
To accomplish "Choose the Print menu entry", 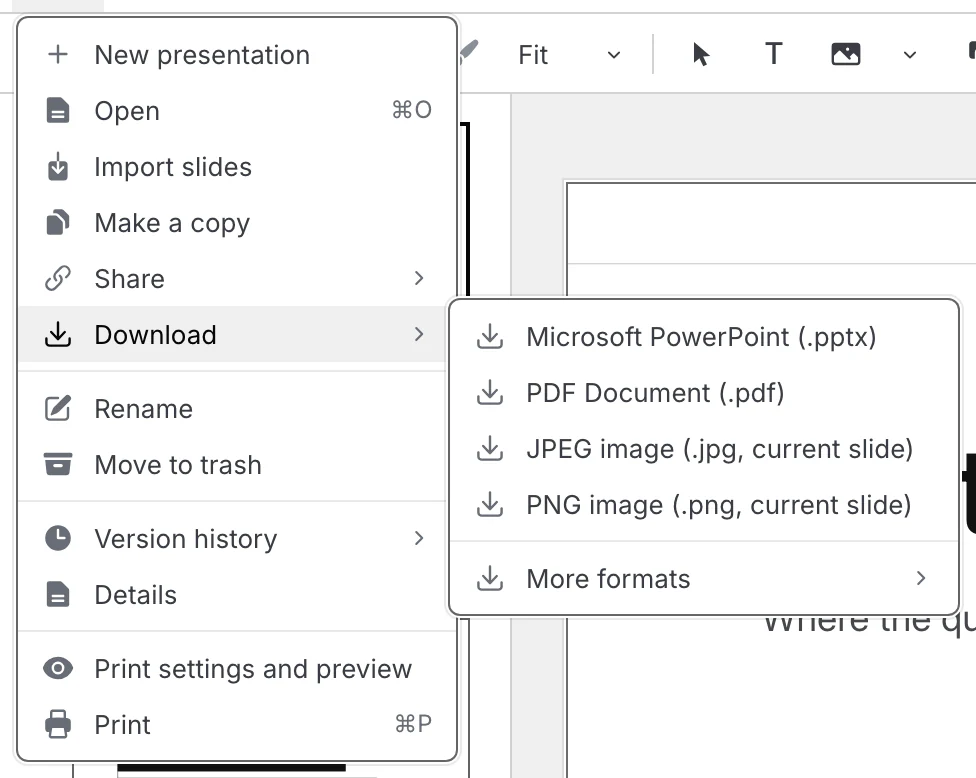I will point(237,724).
